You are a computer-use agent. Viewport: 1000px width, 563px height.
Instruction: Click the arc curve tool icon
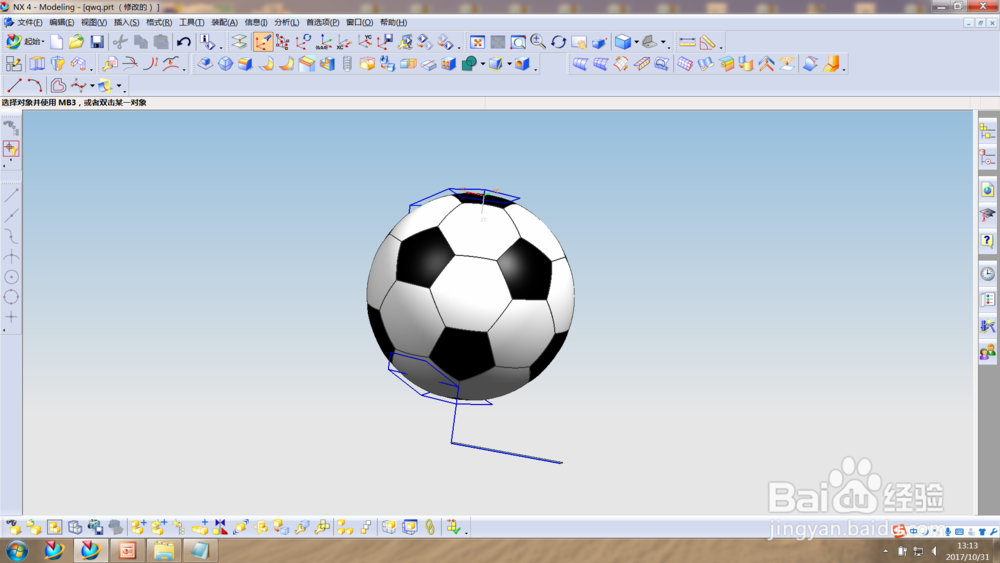pyautogui.click(x=34, y=85)
